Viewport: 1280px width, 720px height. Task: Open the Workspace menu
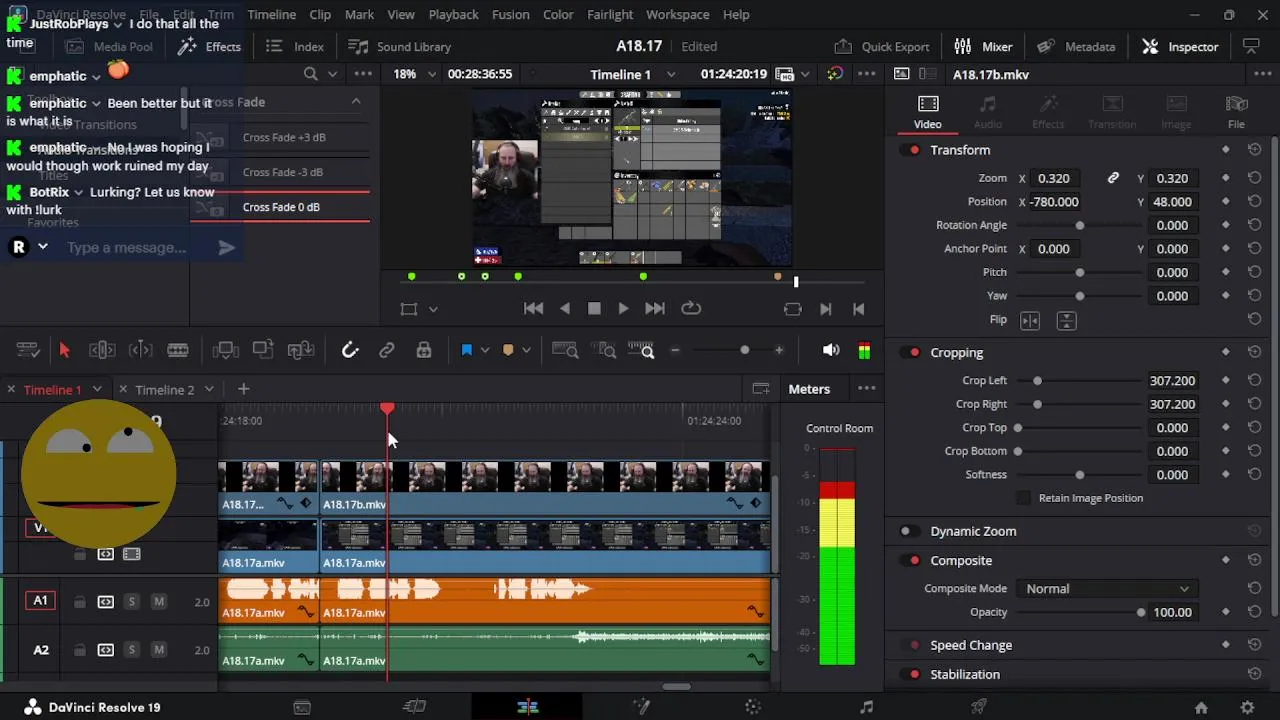[x=677, y=14]
